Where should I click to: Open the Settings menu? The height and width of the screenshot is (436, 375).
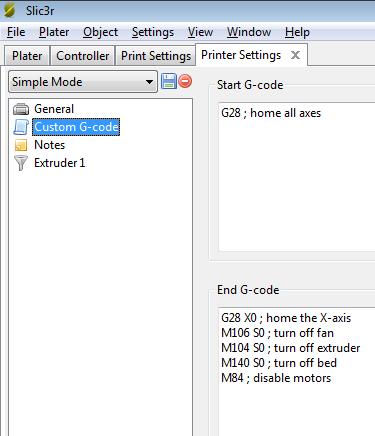click(x=153, y=32)
